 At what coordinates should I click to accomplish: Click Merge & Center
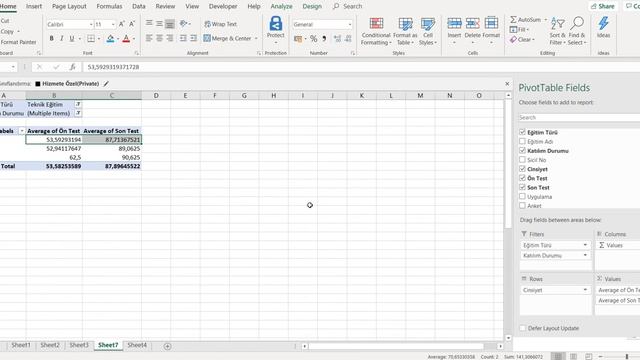click(x=228, y=38)
